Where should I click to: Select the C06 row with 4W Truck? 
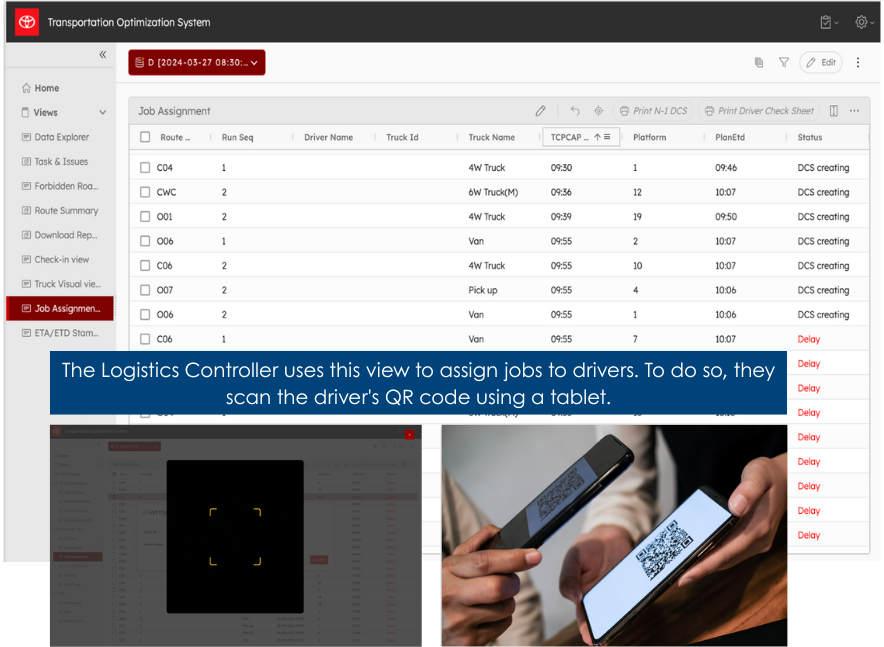coord(145,265)
